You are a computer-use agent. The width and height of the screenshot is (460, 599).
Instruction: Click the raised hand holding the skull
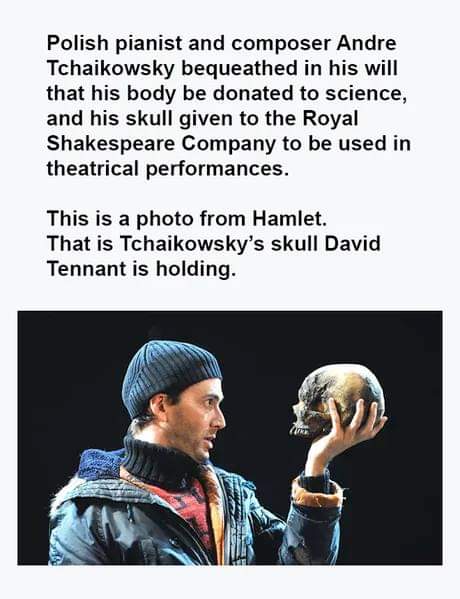coord(343,435)
